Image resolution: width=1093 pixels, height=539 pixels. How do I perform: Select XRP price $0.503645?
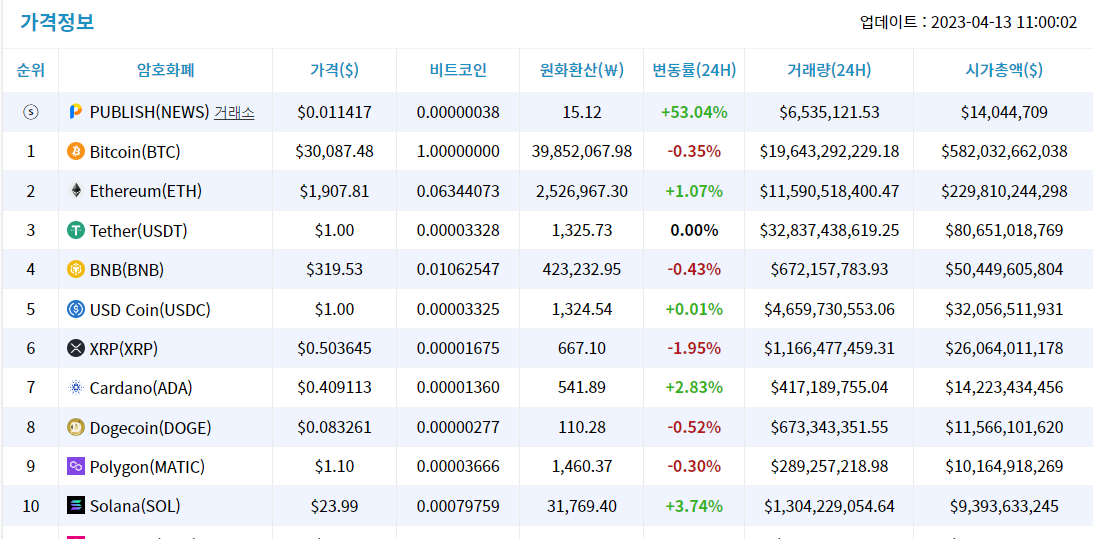tap(335, 348)
